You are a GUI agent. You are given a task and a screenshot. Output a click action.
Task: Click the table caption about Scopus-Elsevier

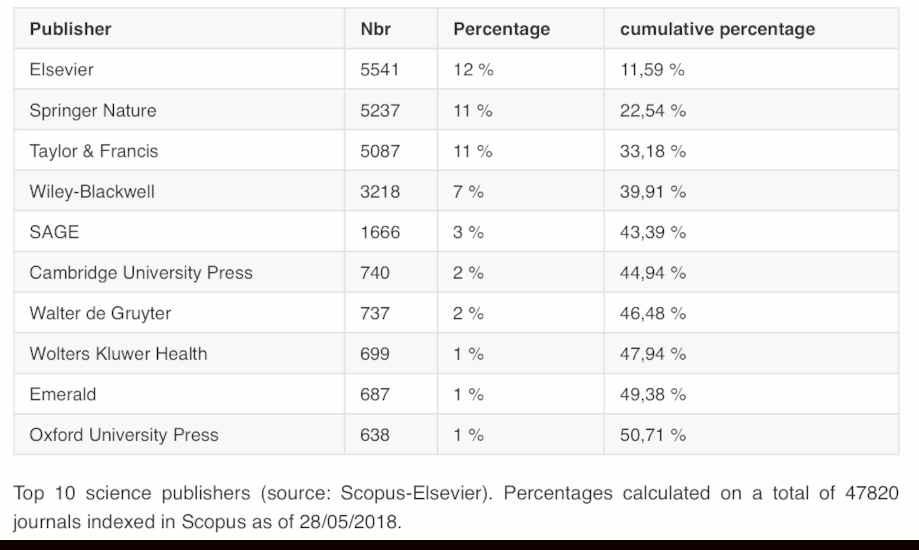click(458, 507)
